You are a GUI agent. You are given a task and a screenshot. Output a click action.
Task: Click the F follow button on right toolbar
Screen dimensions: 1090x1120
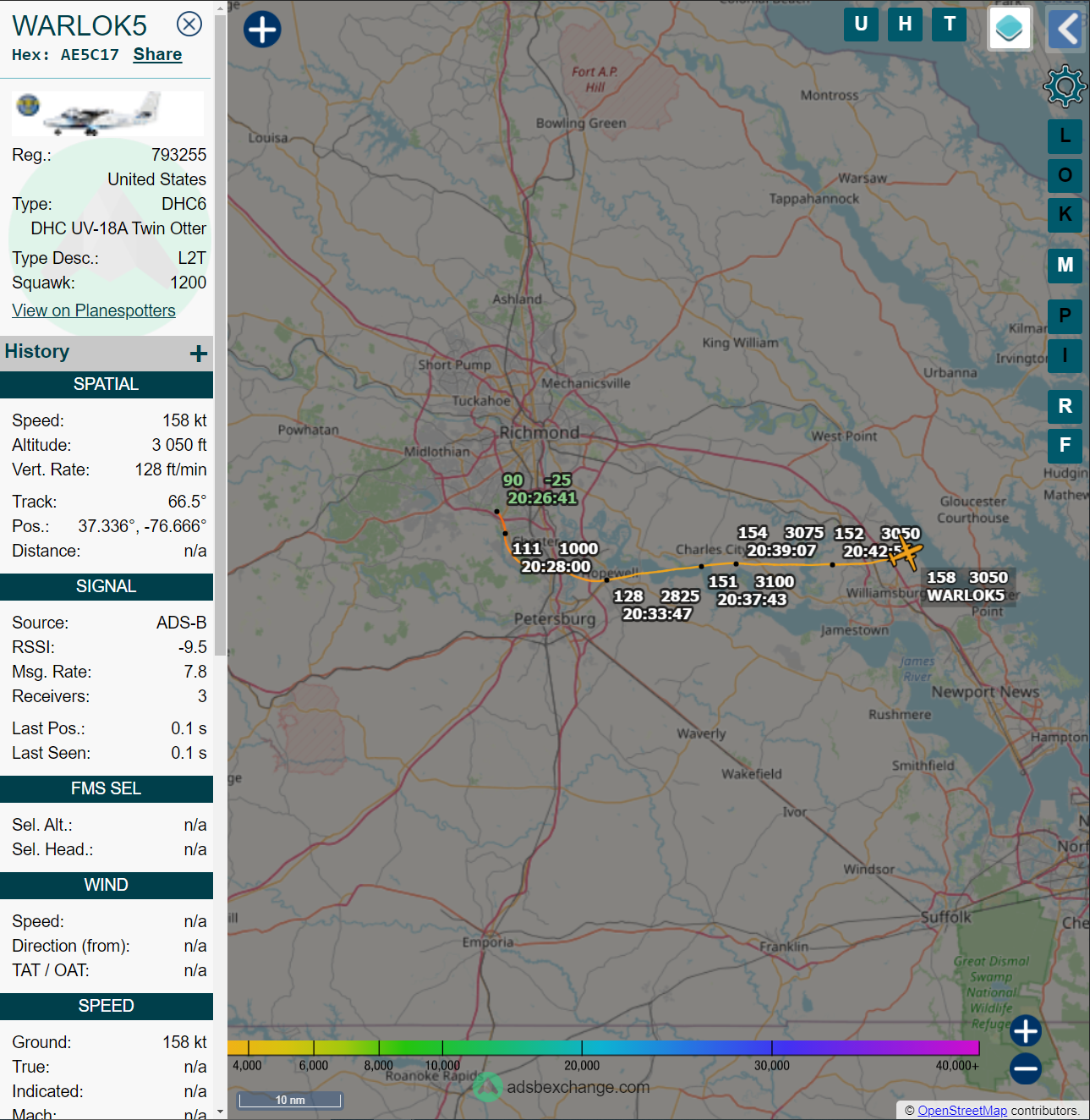pos(1065,445)
